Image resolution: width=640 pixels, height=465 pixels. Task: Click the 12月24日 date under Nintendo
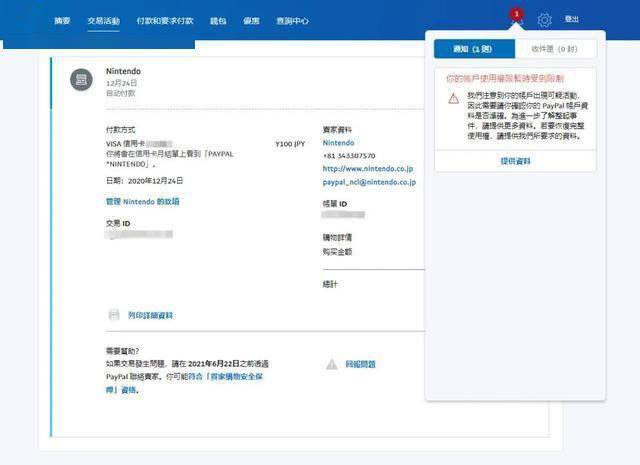(x=121, y=83)
